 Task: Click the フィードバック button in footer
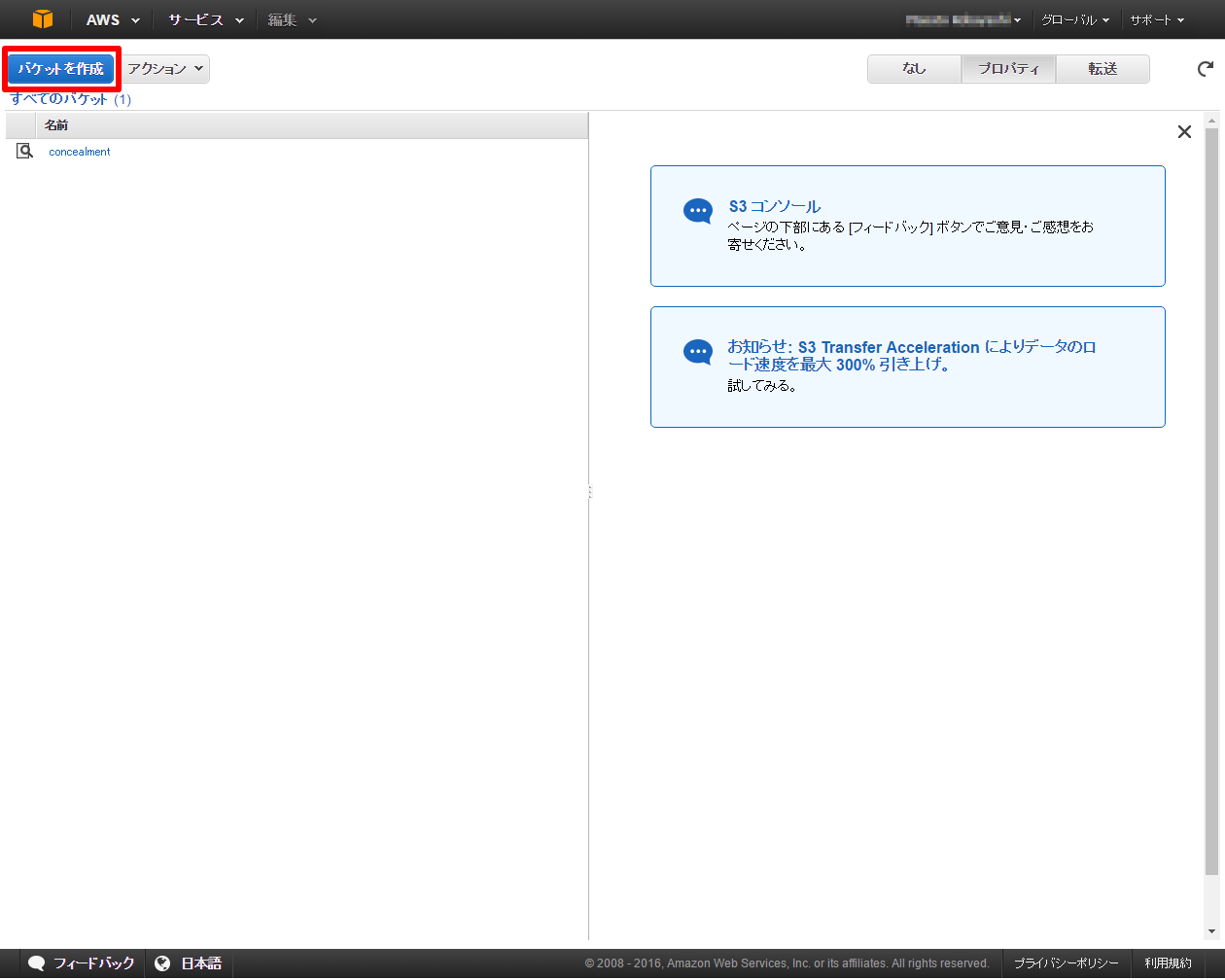coord(83,963)
